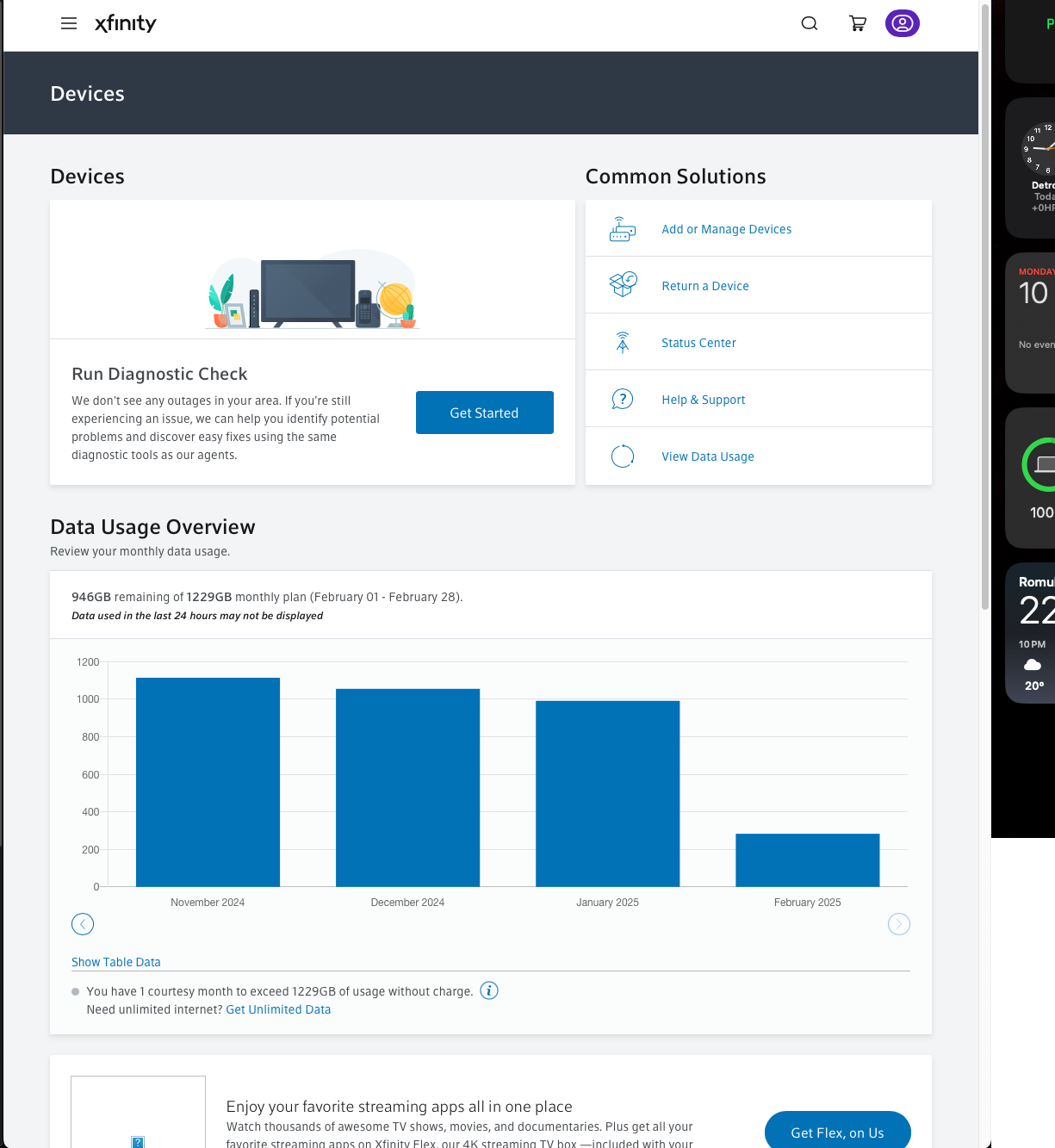The width and height of the screenshot is (1055, 1148).
Task: Select the February 2025 usage bar
Action: pyautogui.click(x=807, y=859)
